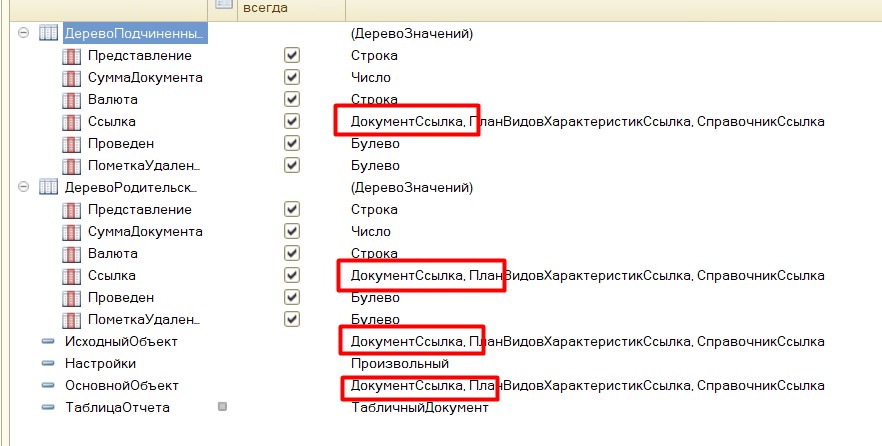This screenshot has height=446, width=882.
Task: Toggle Валюта checkbox under ДеревоПодчиненны
Action: pyautogui.click(x=292, y=99)
